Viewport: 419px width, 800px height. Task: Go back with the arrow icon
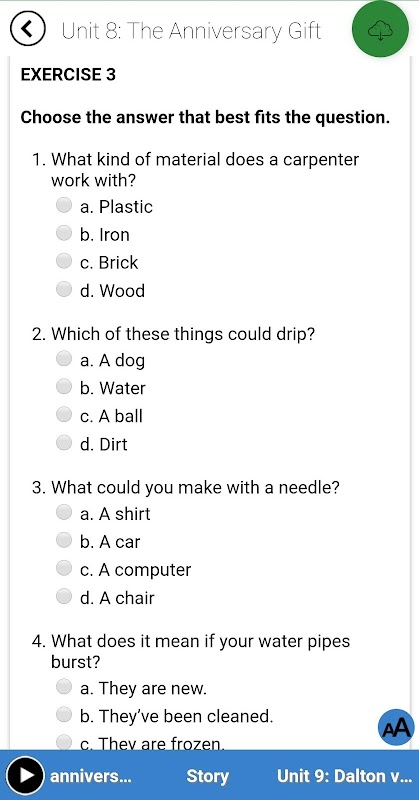coord(28,30)
